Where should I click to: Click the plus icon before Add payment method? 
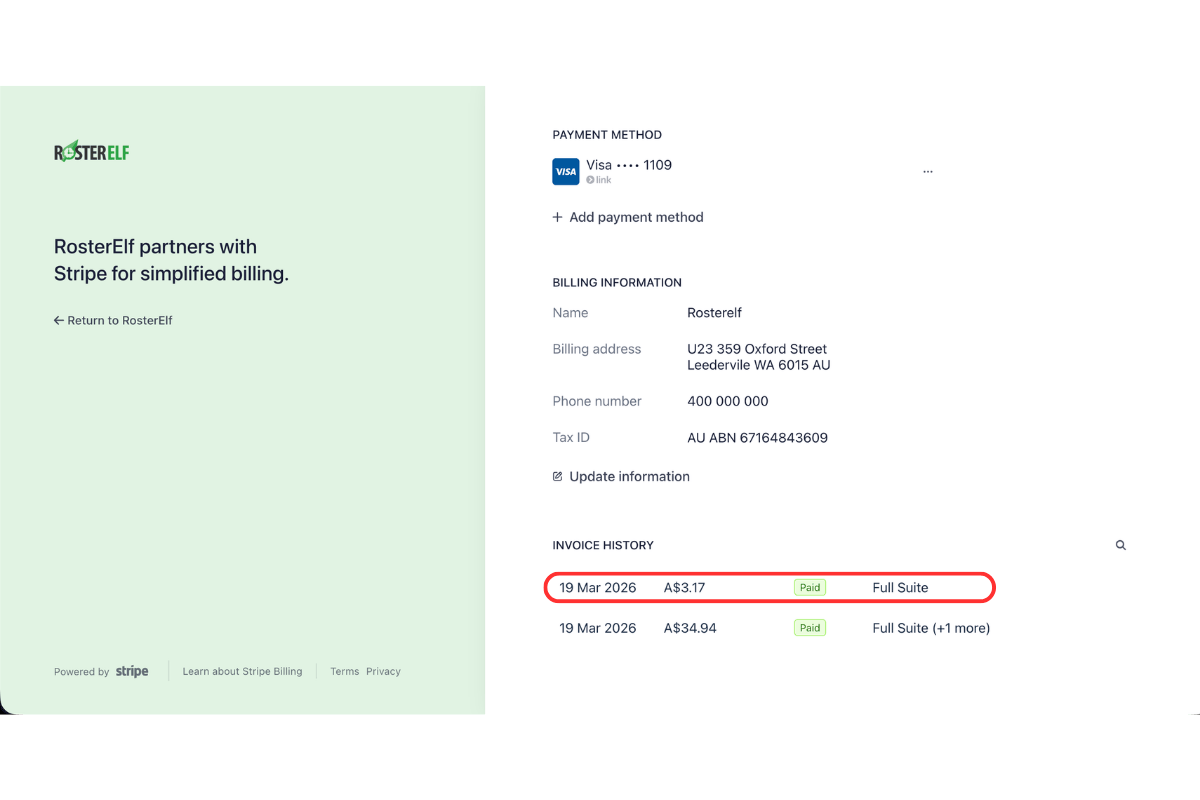point(557,217)
